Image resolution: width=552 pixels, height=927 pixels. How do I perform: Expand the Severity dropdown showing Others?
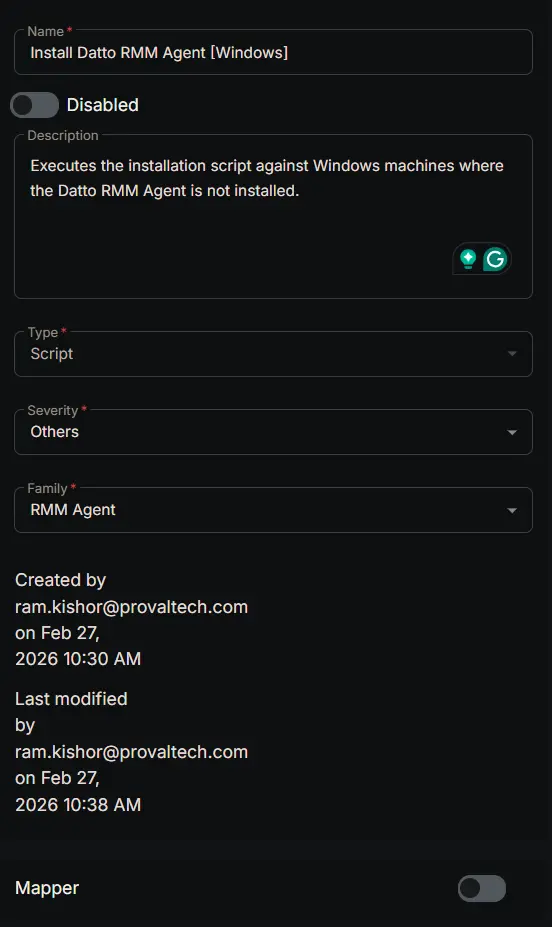click(273, 432)
